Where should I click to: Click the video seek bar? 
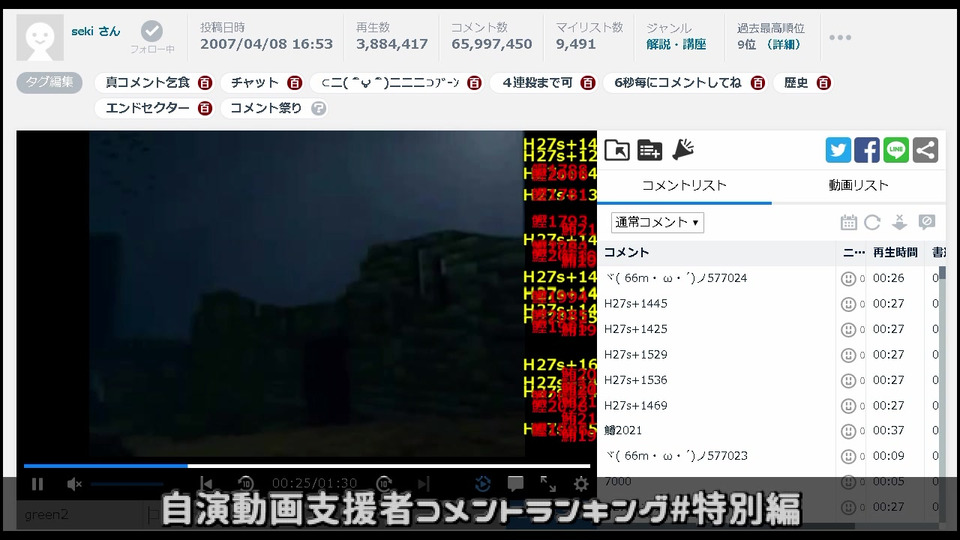click(x=307, y=466)
